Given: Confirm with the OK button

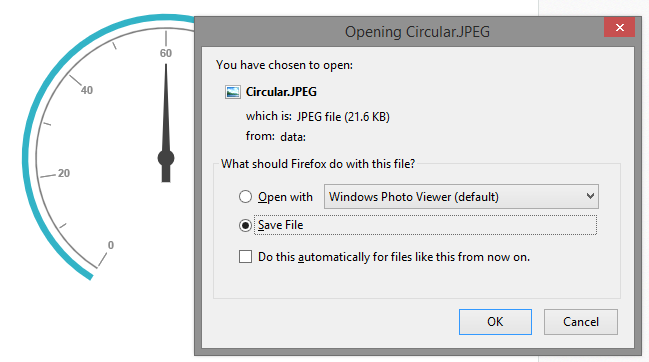Looking at the screenshot, I should 495,322.
